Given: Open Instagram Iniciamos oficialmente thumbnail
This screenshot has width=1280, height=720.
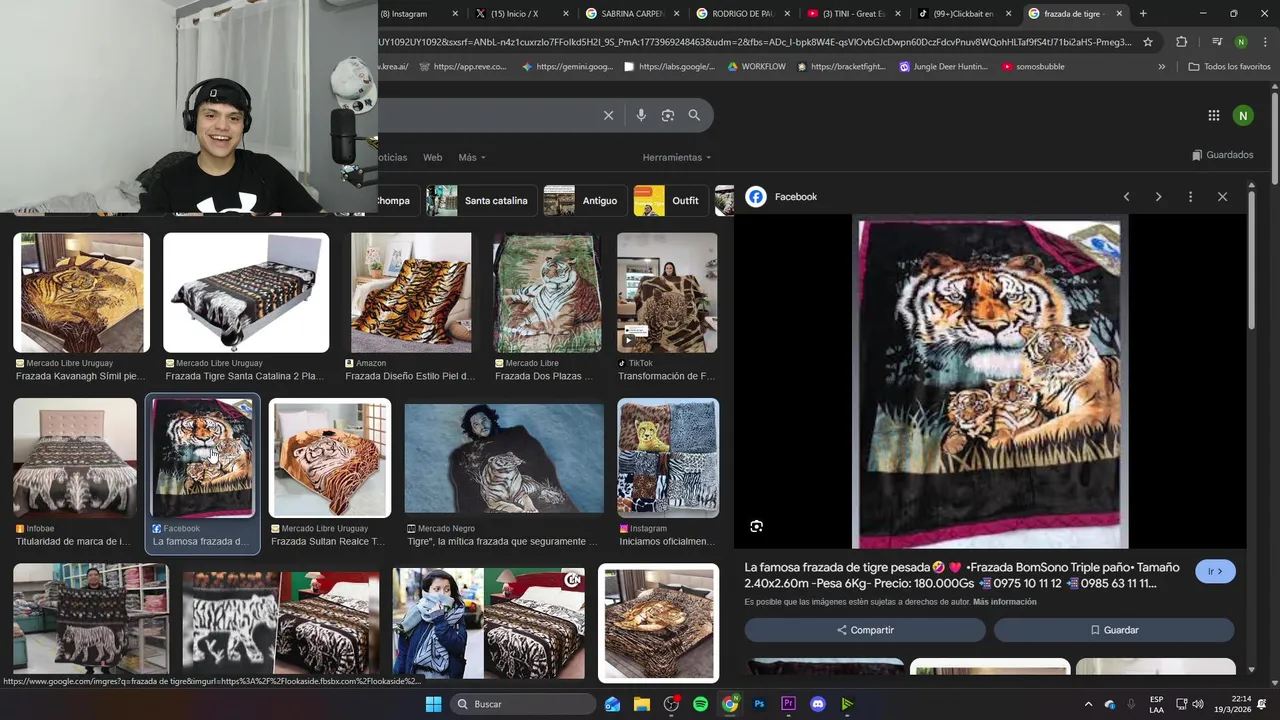Looking at the screenshot, I should [x=668, y=458].
